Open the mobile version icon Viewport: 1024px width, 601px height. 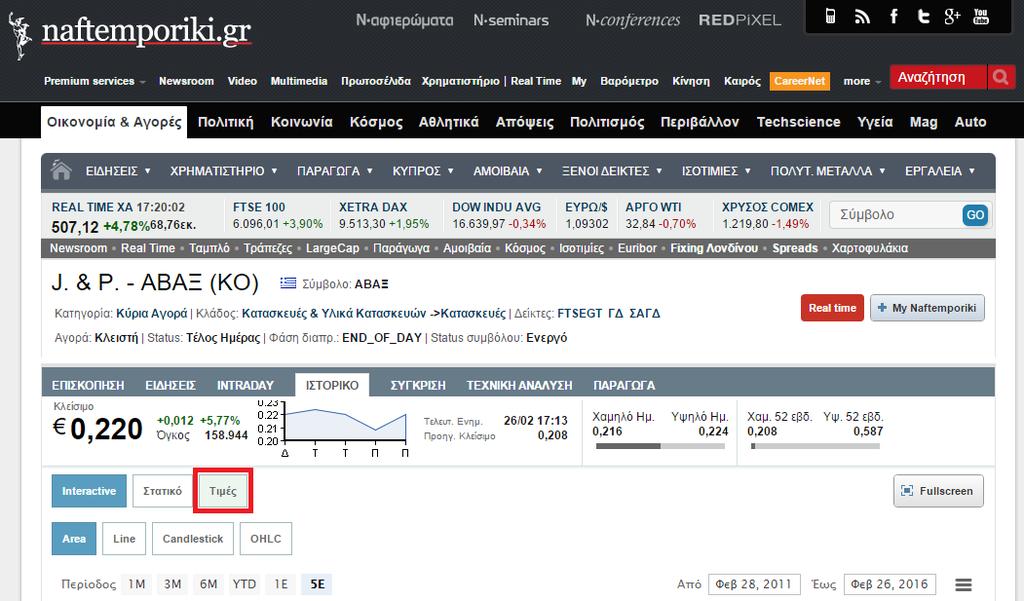coord(830,16)
